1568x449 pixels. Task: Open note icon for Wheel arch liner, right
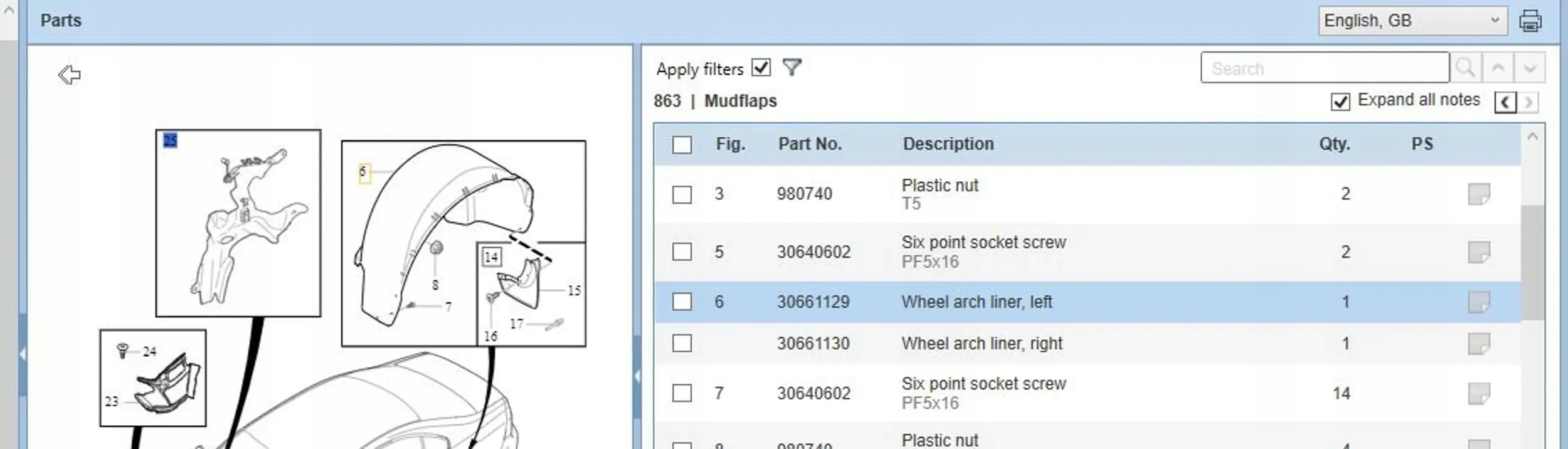click(x=1478, y=344)
